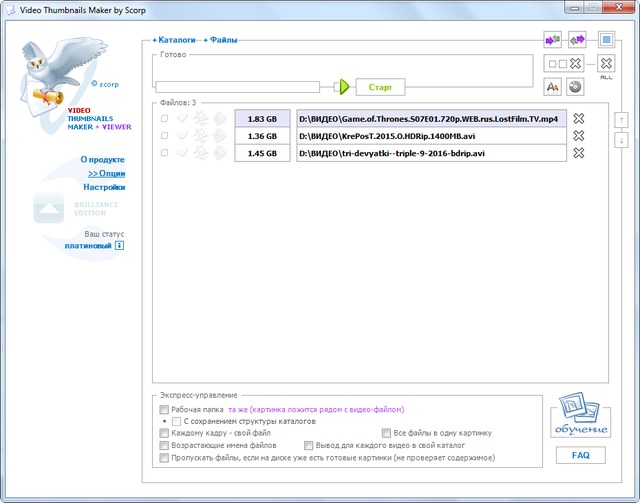The height and width of the screenshot is (503, 640).
Task: Click the remove ALL files icon
Action: click(x=606, y=64)
